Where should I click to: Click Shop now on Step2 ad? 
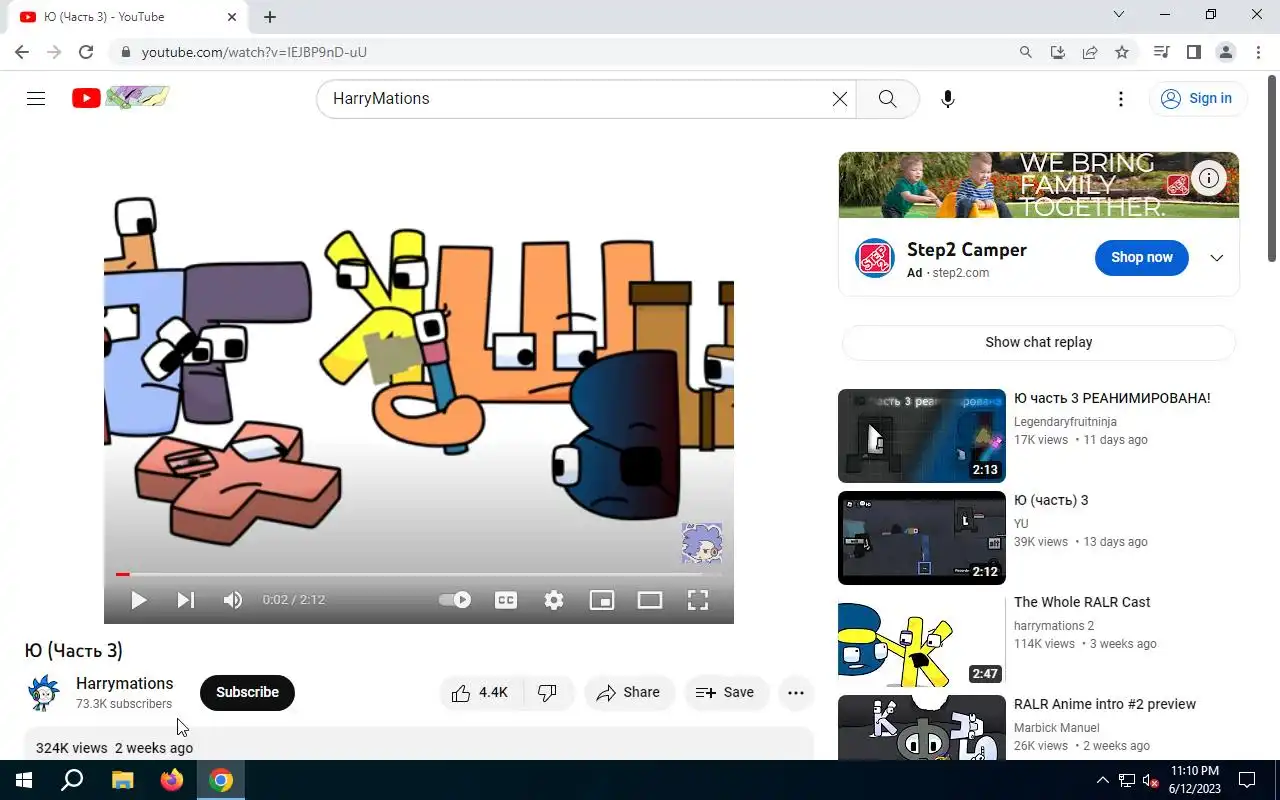pos(1141,257)
